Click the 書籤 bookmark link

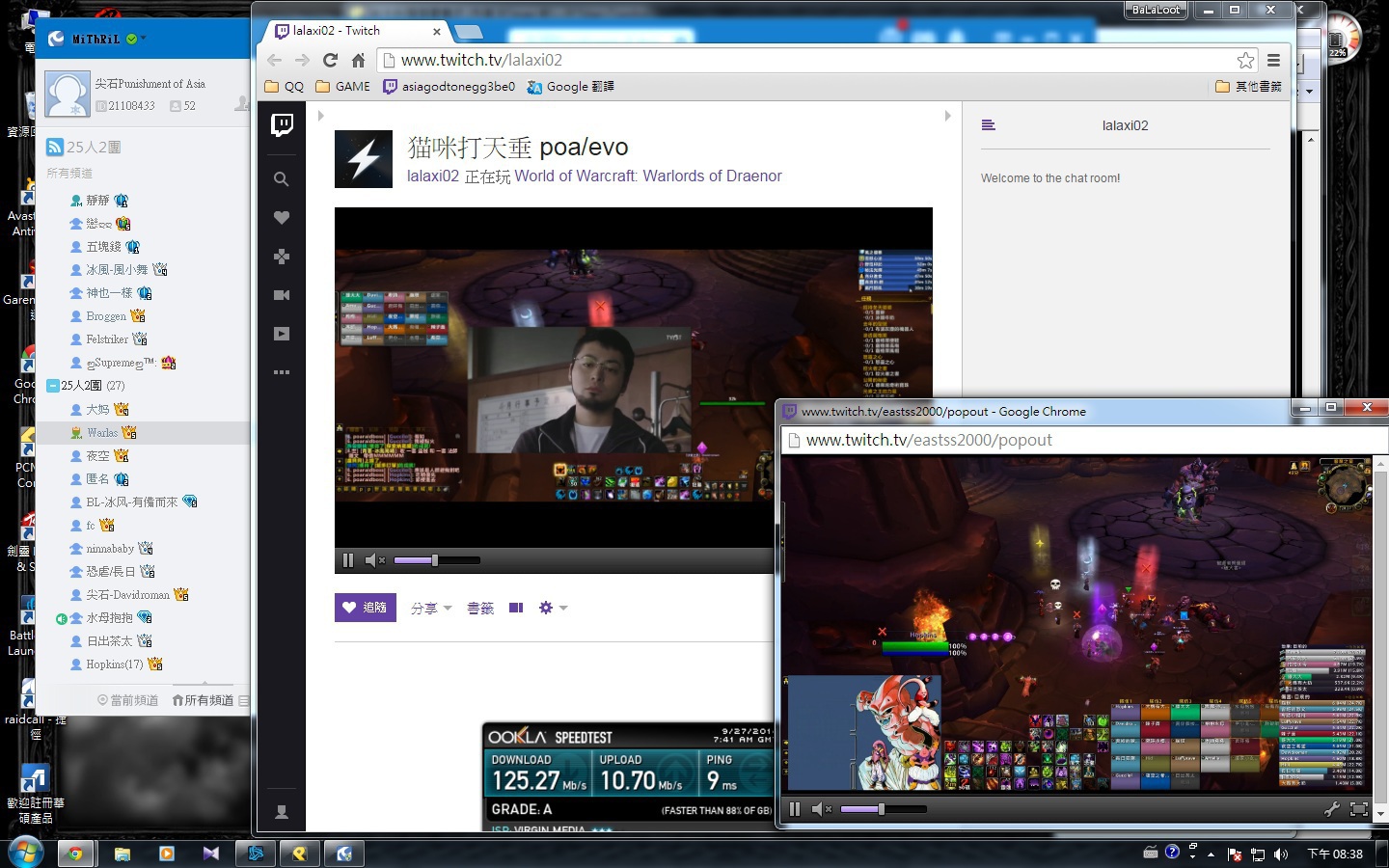click(480, 609)
